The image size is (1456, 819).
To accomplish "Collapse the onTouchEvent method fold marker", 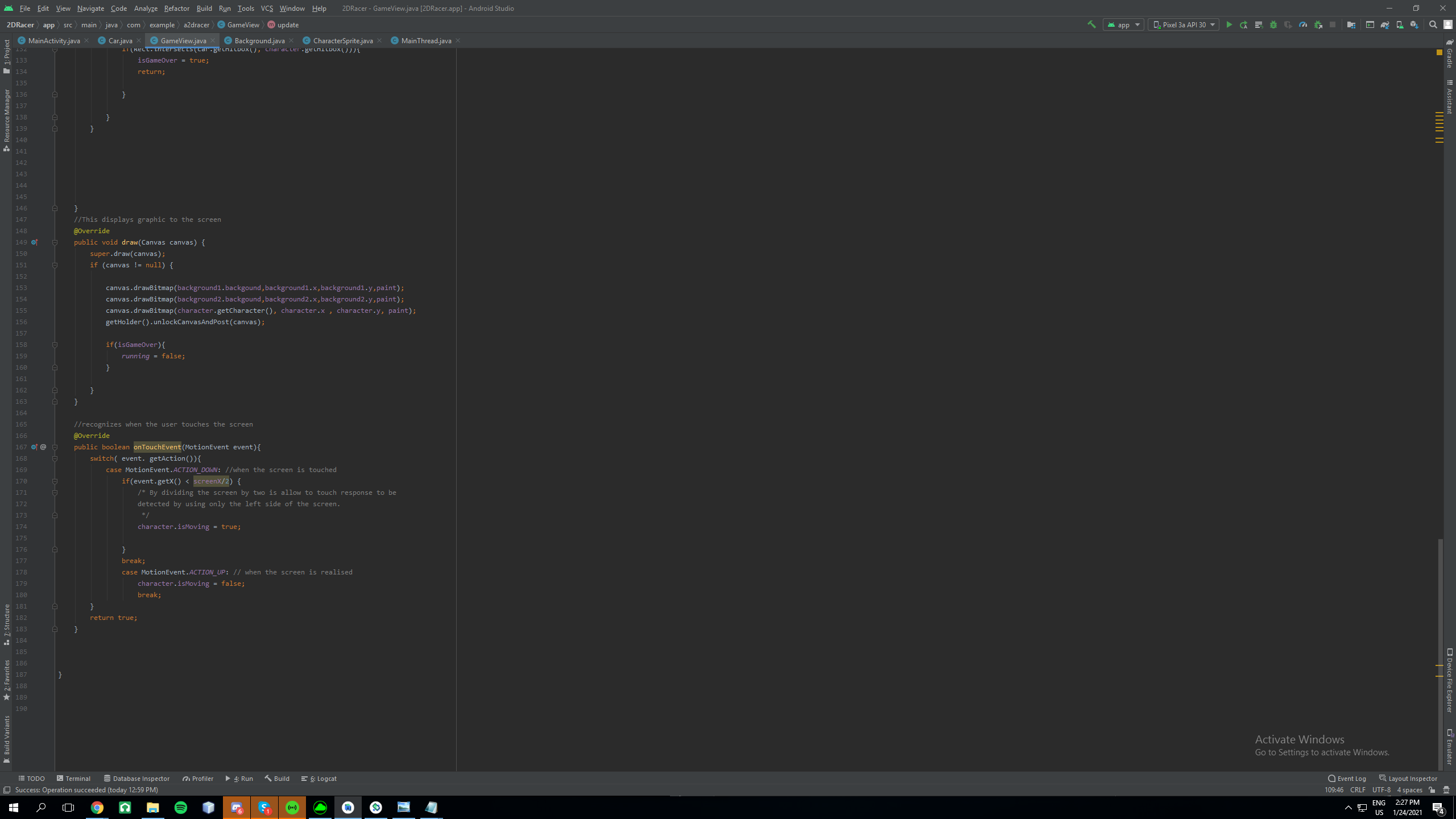I will point(55,447).
